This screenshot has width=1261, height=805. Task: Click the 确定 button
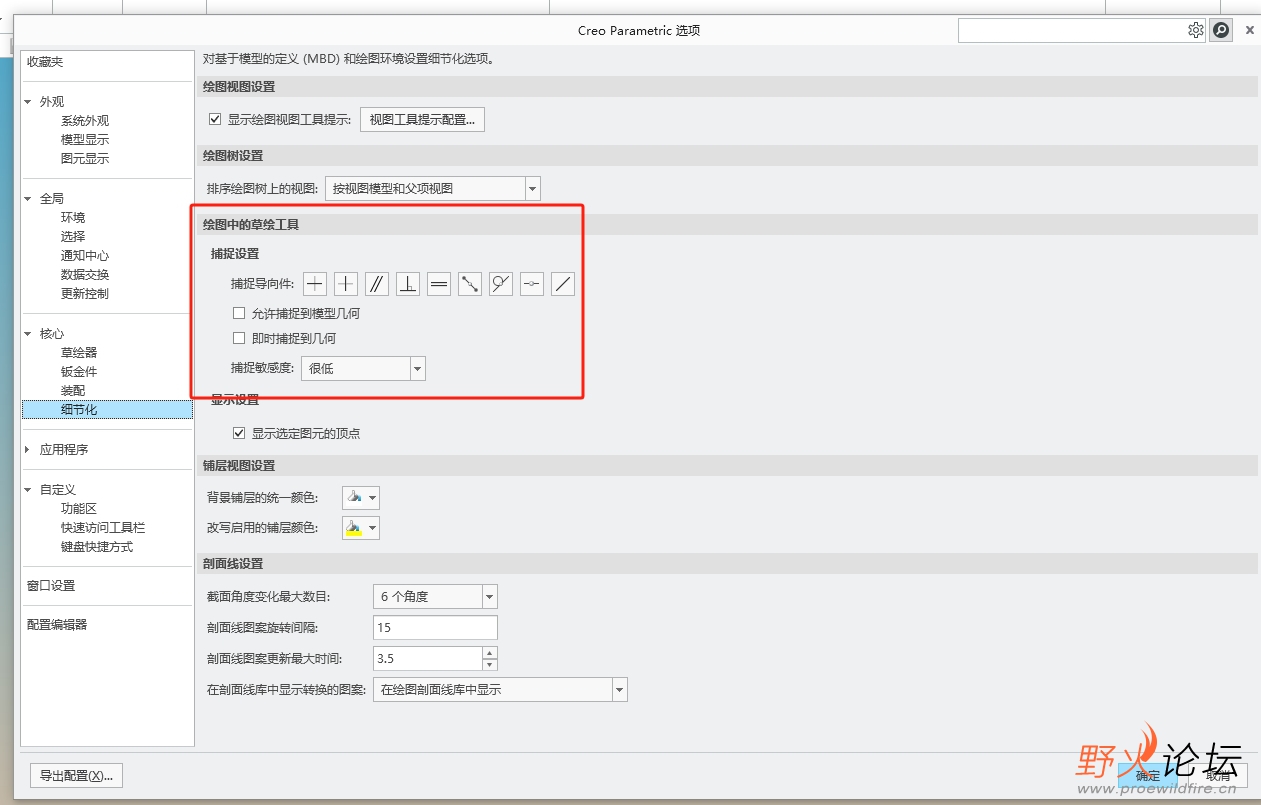click(1148, 775)
